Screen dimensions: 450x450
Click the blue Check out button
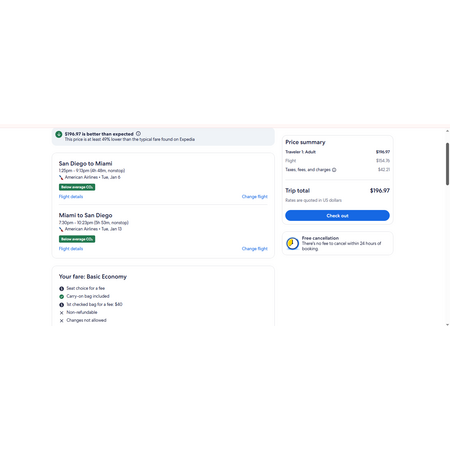(x=337, y=215)
